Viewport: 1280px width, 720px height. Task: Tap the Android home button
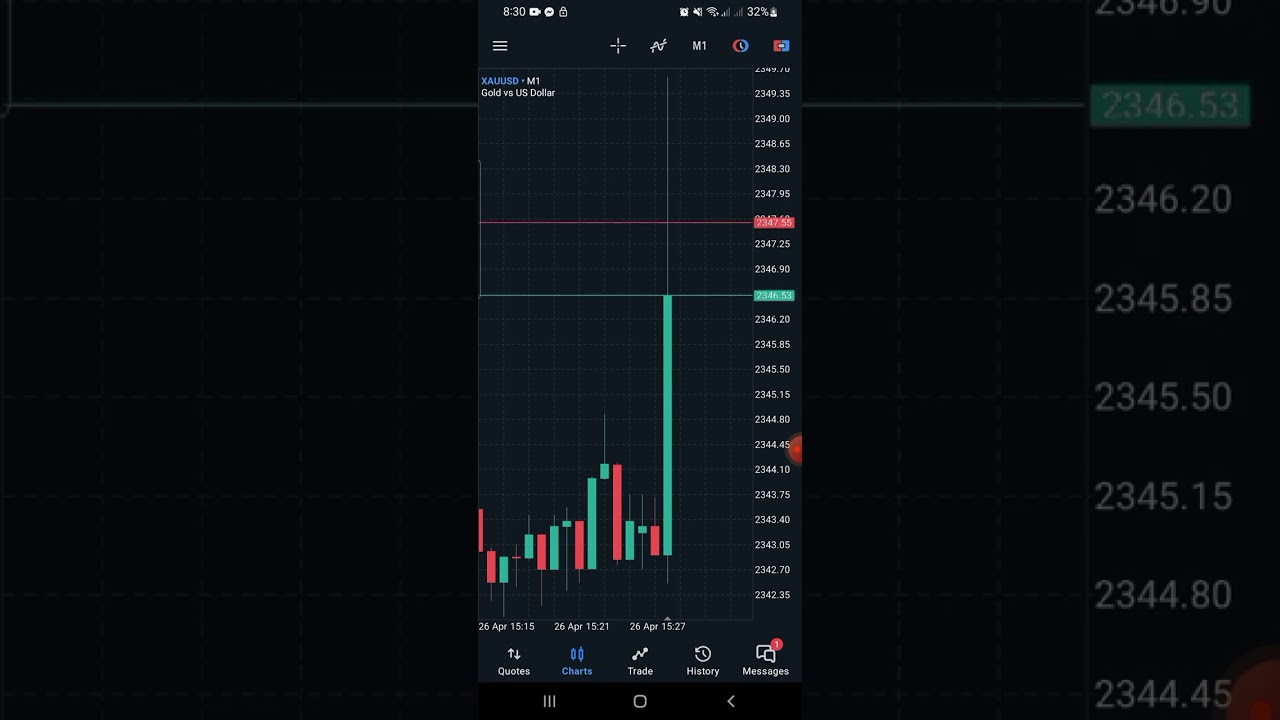click(x=640, y=701)
